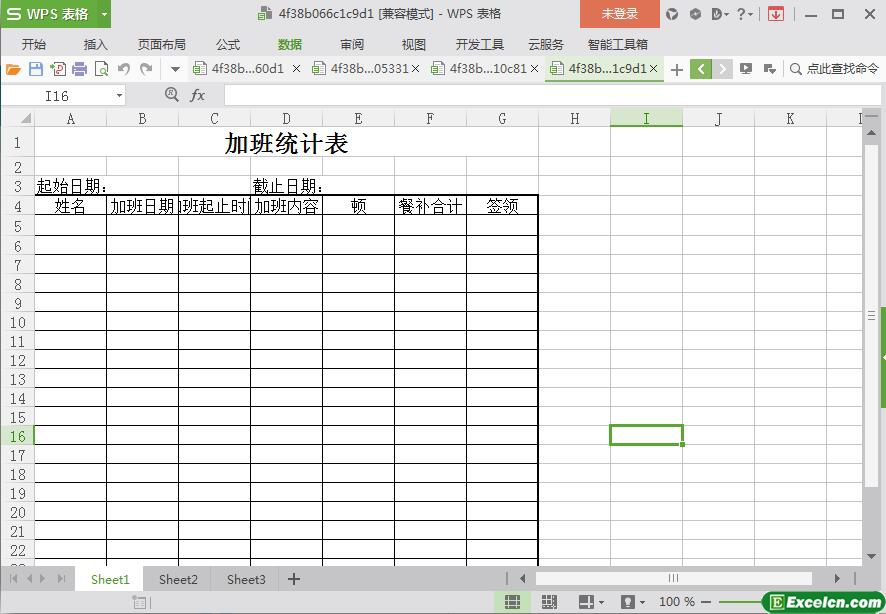Image resolution: width=886 pixels, height=614 pixels.
Task: Click the 点此查找命令 search command box
Action: [x=833, y=69]
